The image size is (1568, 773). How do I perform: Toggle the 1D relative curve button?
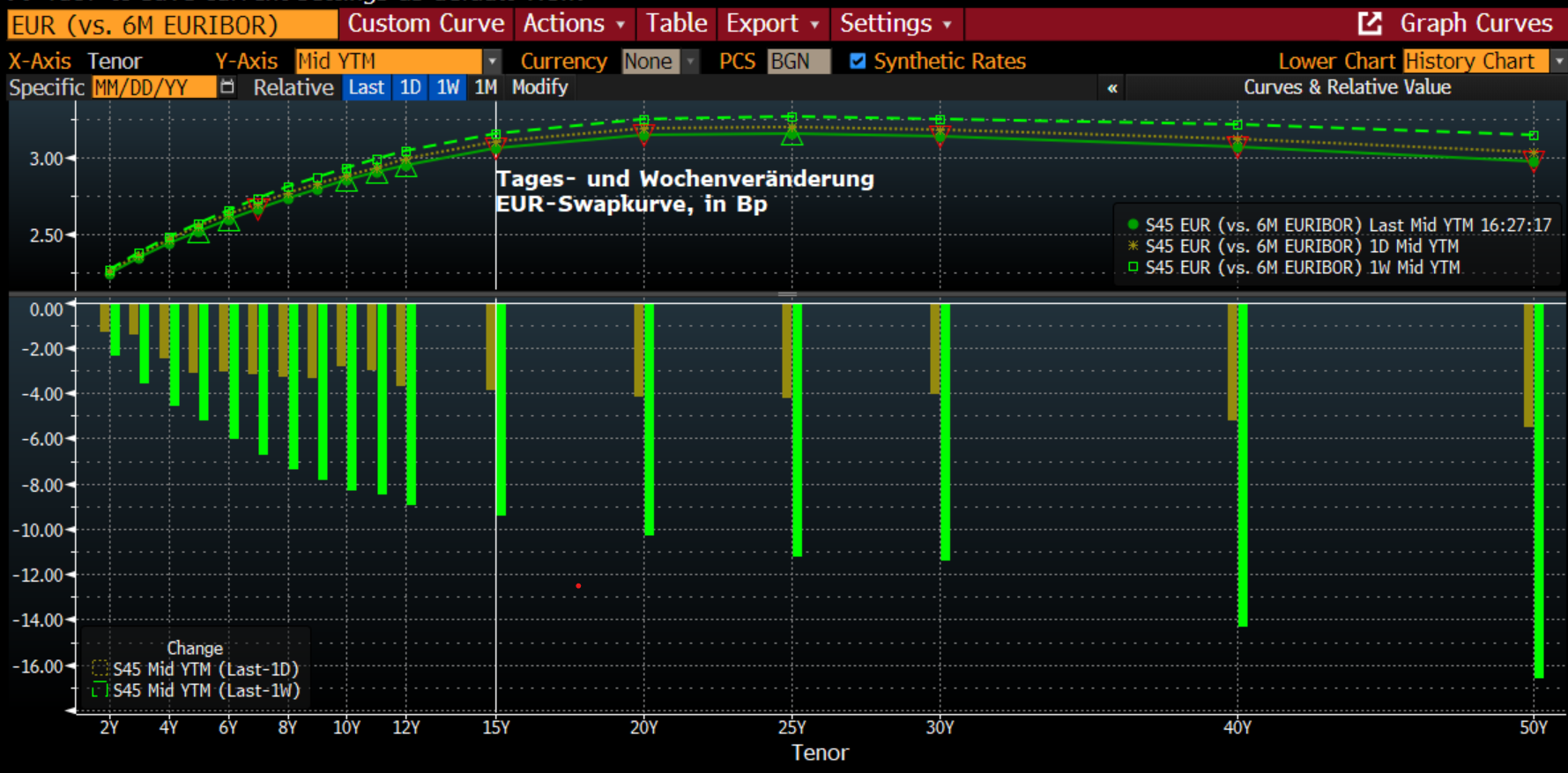pyautogui.click(x=410, y=87)
